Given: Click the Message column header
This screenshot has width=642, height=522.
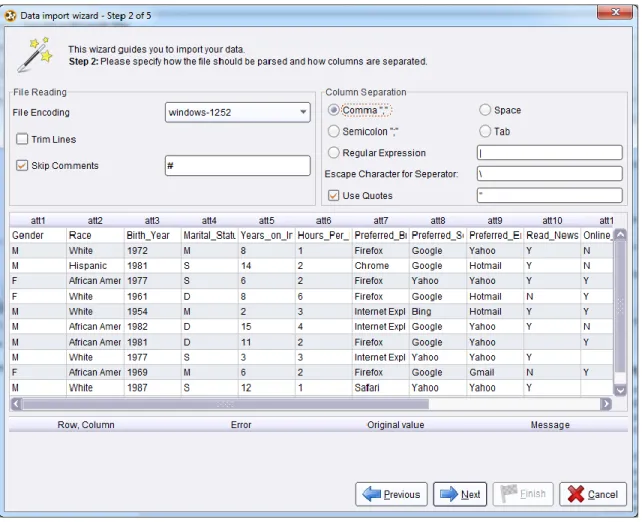Looking at the screenshot, I should (x=550, y=425).
